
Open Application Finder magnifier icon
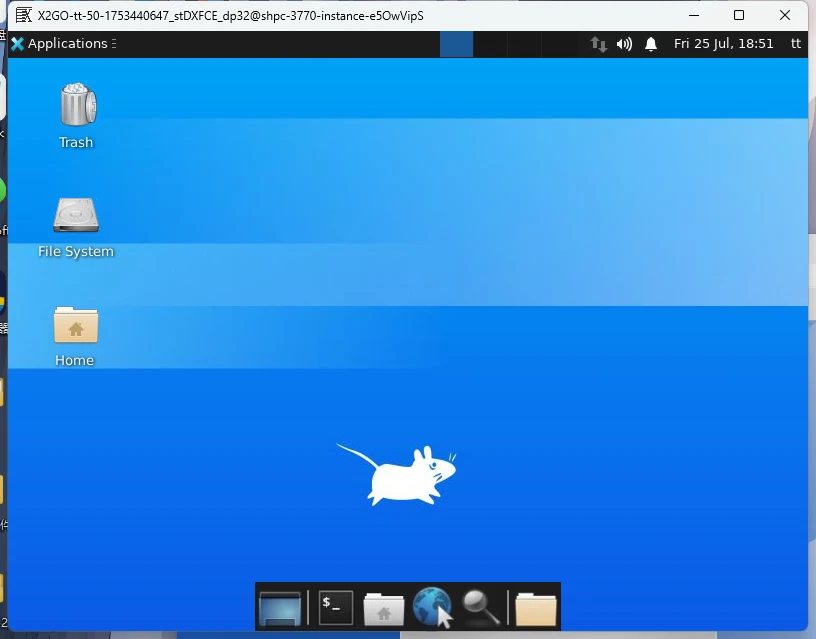(481, 607)
